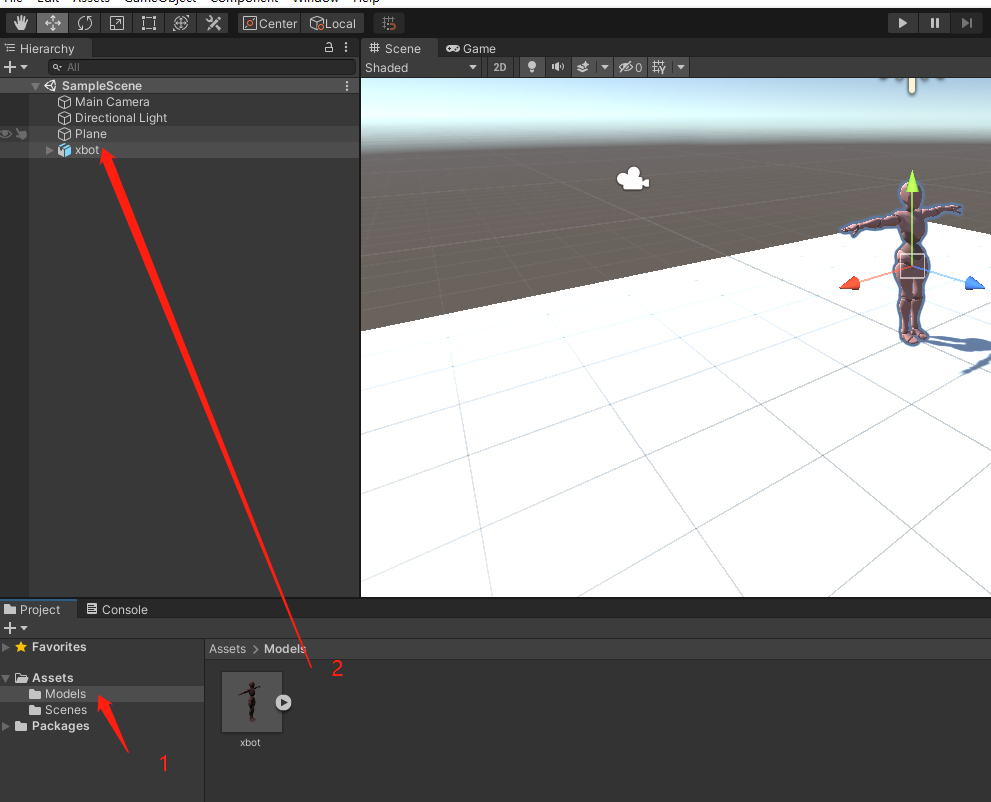This screenshot has width=991, height=802.
Task: Focus the Hierarchy search field
Action: [202, 67]
